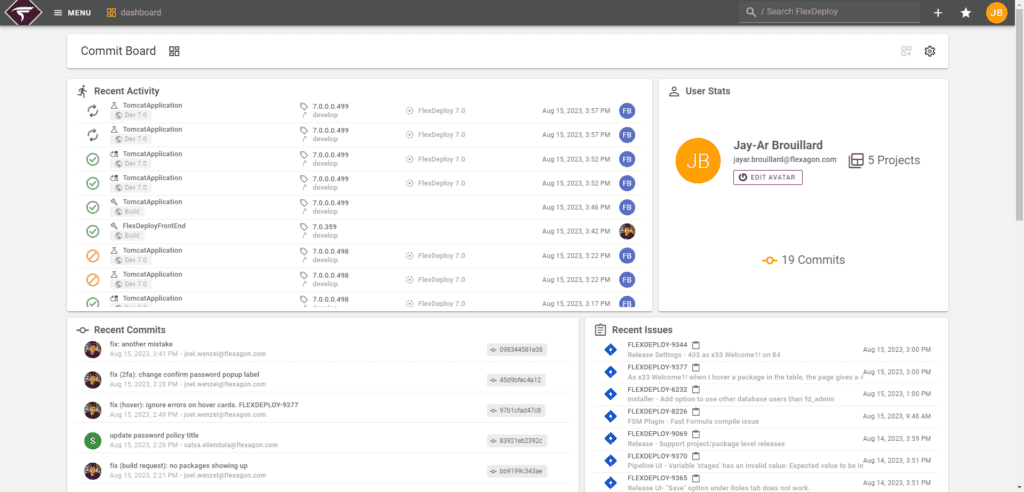
Task: Click the orange aborted icon on first 3:22 PM row
Action: pyautogui.click(x=93, y=255)
